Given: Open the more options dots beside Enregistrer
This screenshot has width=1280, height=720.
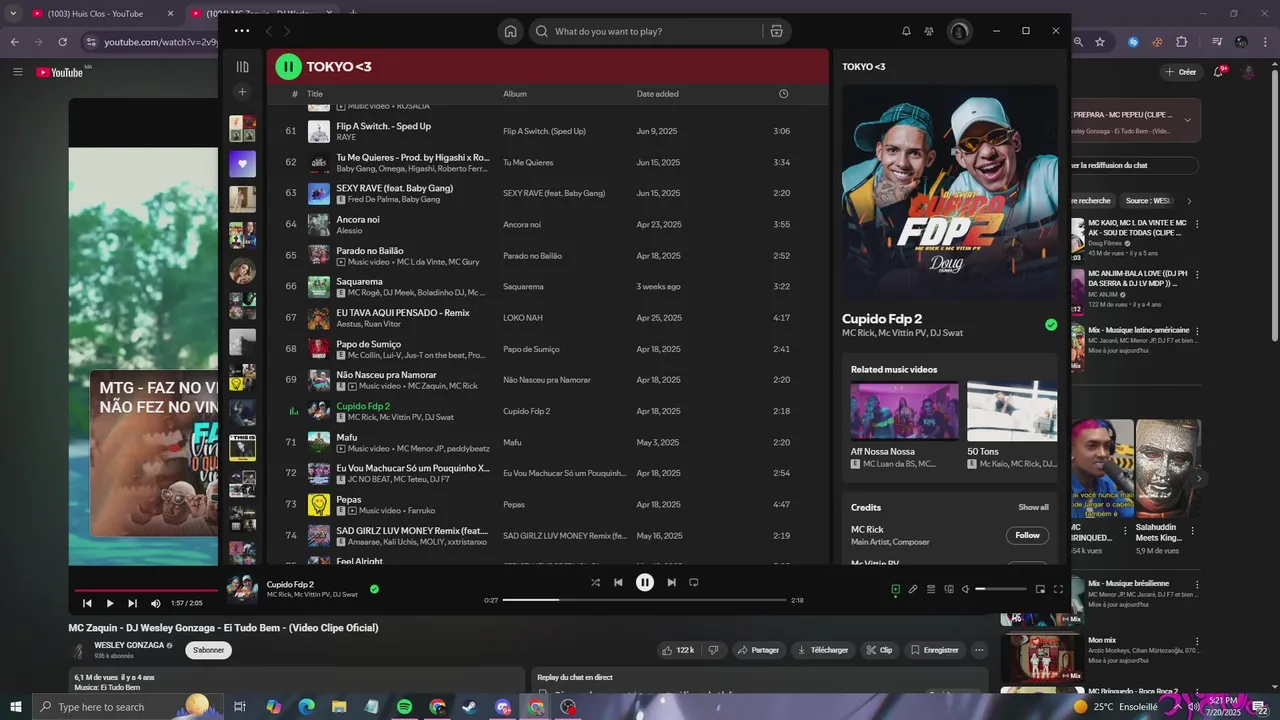Looking at the screenshot, I should [979, 650].
